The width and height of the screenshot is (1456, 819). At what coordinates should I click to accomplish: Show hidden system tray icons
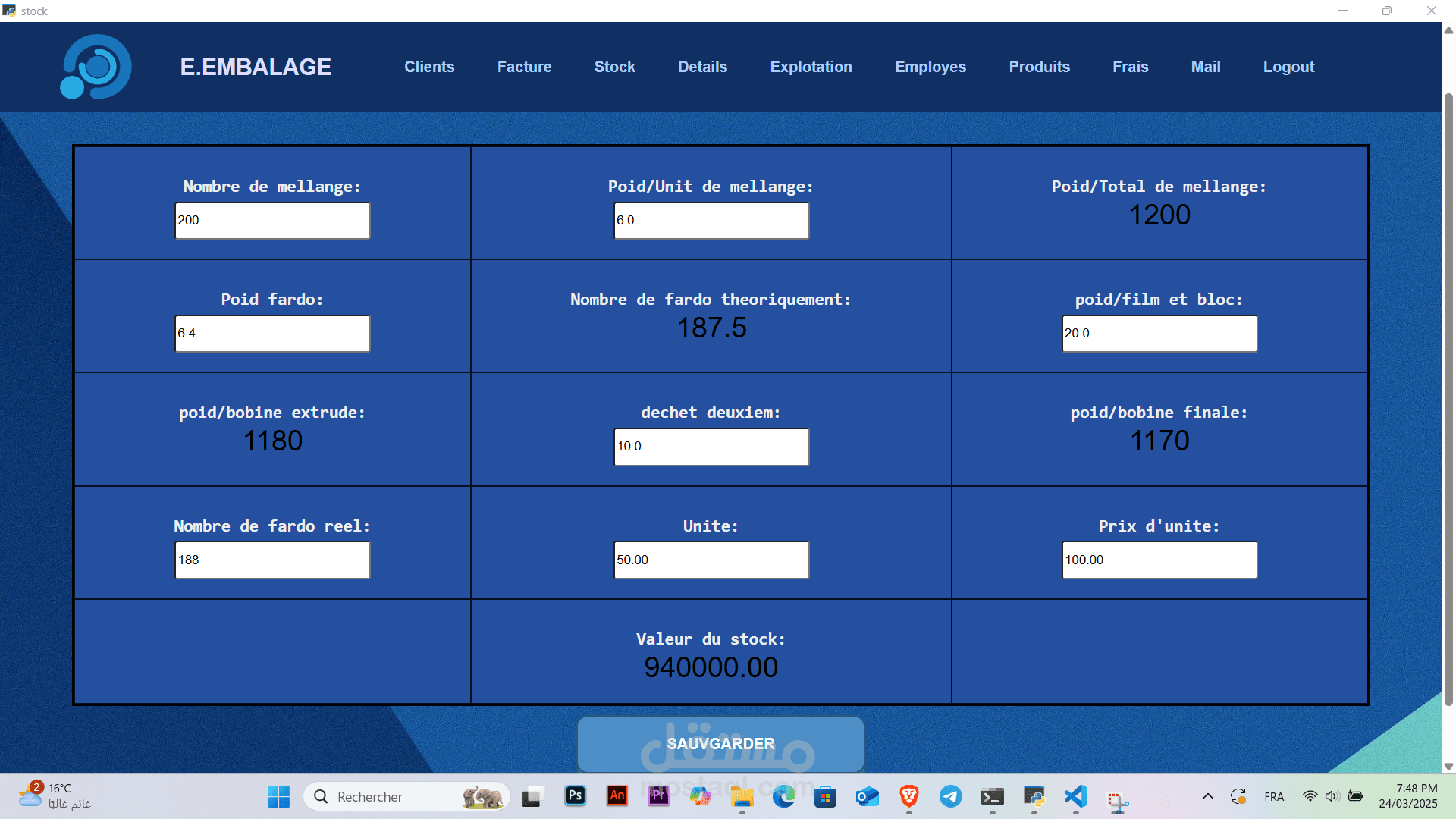pos(1207,796)
